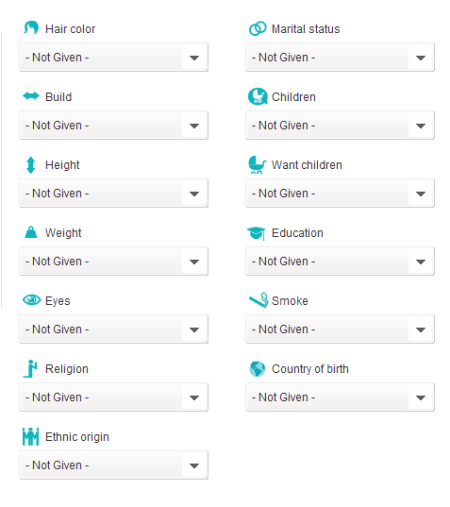
Task: Click the cigarette Smoke icon
Action: [258, 300]
